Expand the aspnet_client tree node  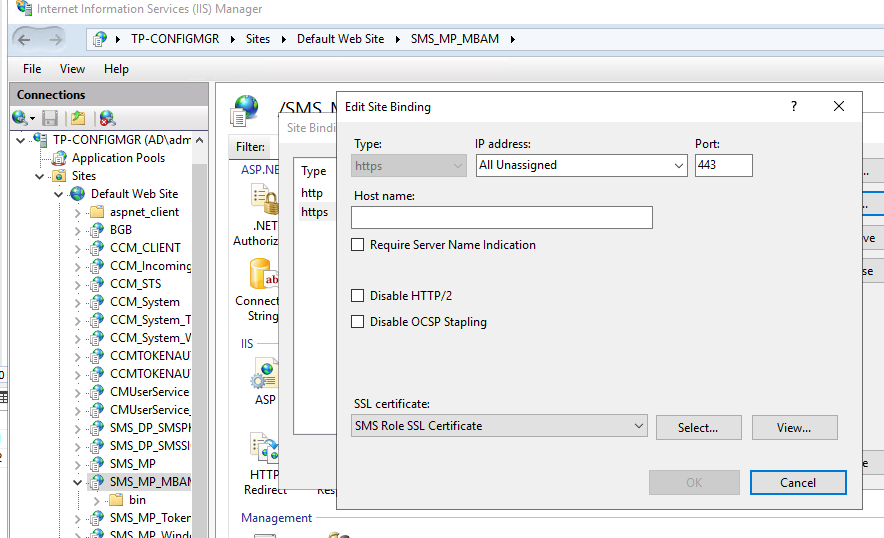point(78,213)
